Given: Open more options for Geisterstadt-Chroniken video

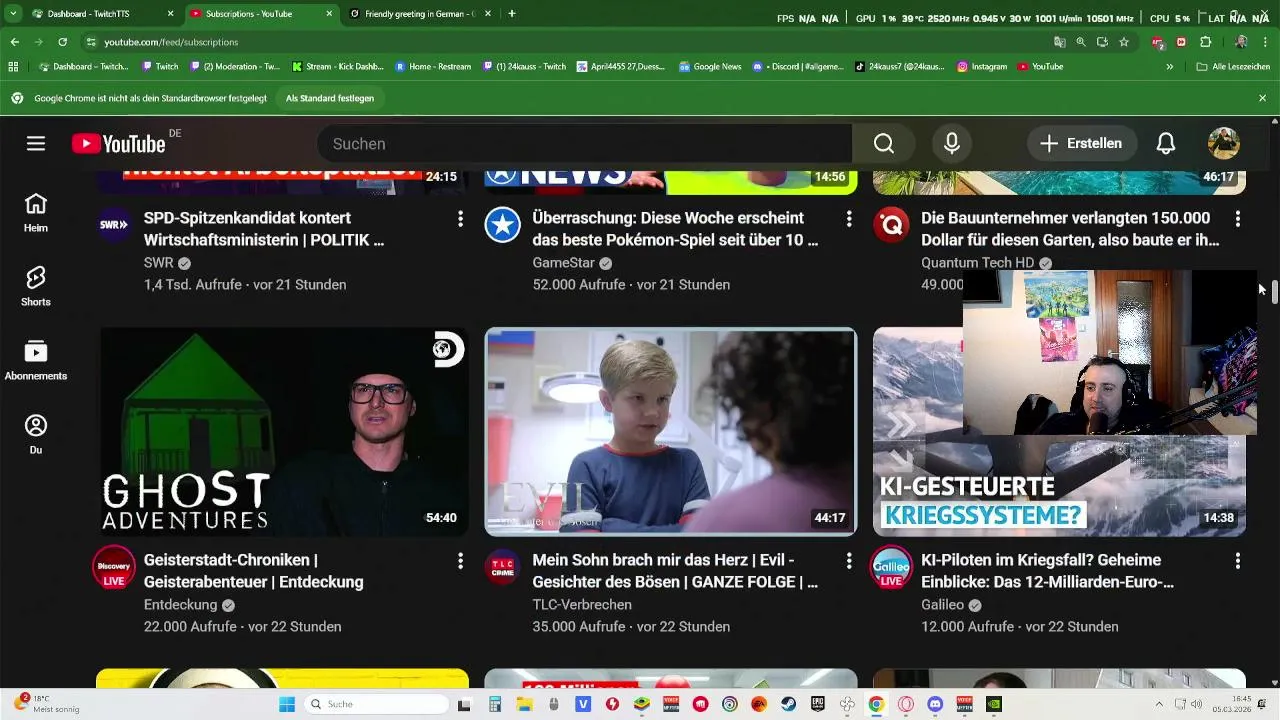Looking at the screenshot, I should [x=460, y=561].
